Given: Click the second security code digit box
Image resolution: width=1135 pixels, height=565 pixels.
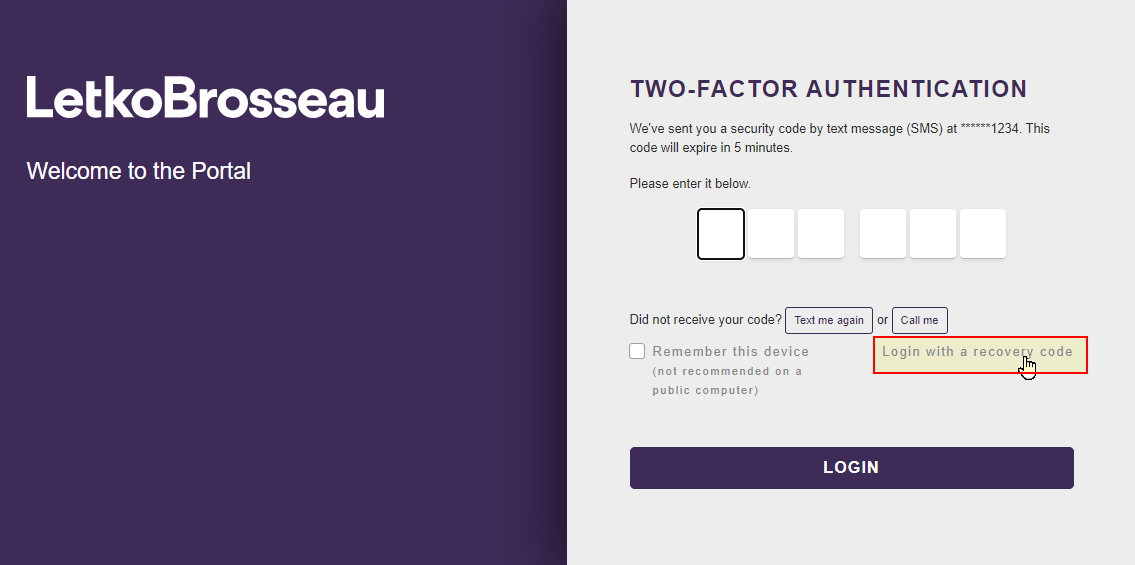Looking at the screenshot, I should click(x=771, y=234).
